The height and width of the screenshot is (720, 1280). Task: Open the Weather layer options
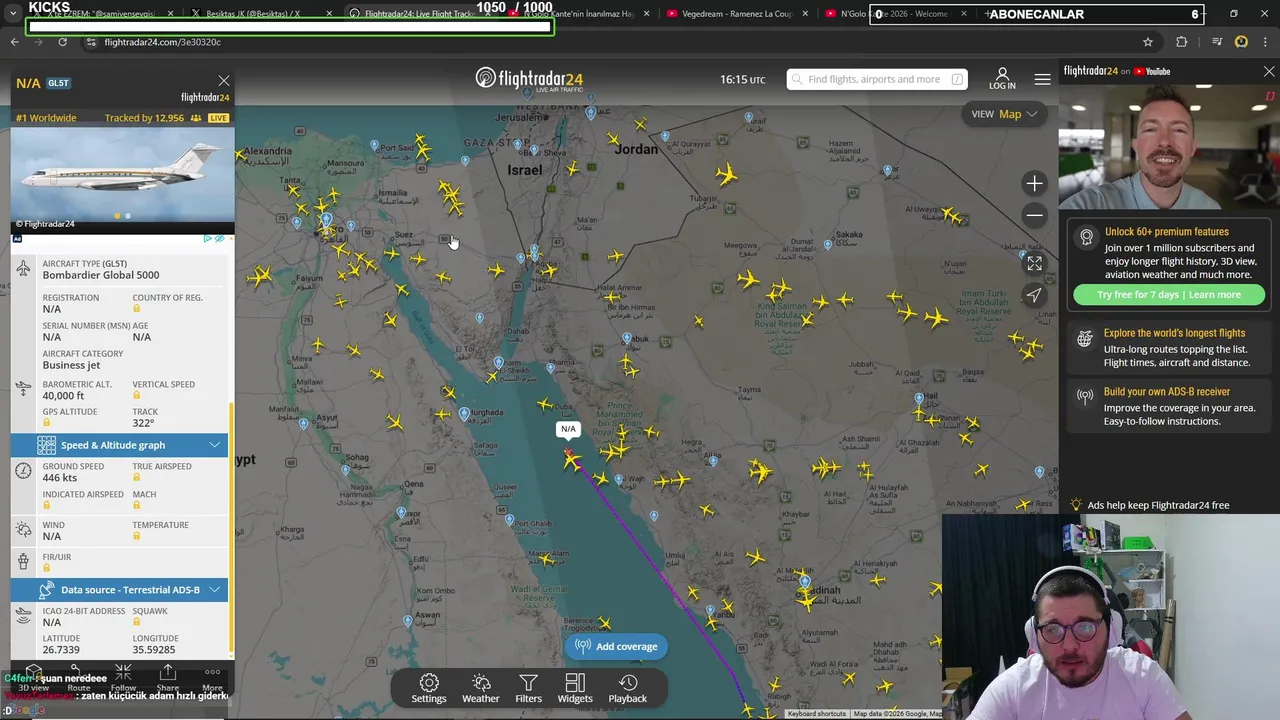(x=481, y=688)
